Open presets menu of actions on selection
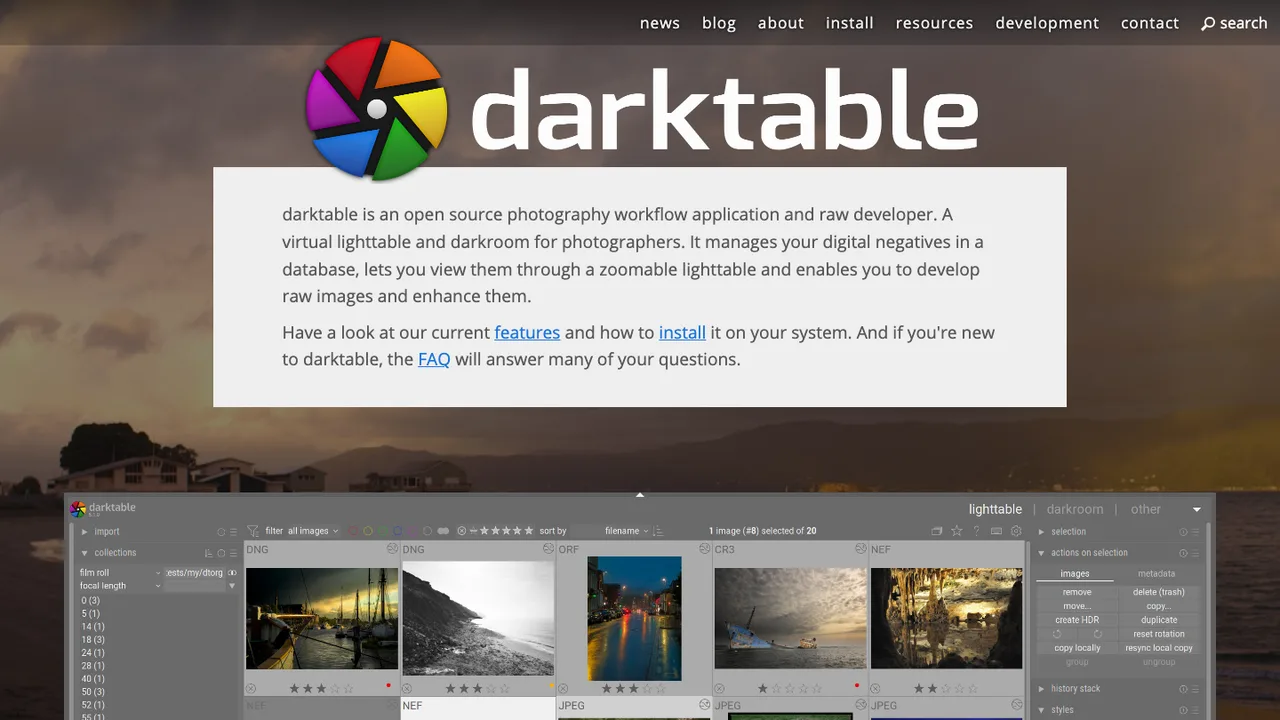Screen dimensions: 1280x720 click(1195, 553)
